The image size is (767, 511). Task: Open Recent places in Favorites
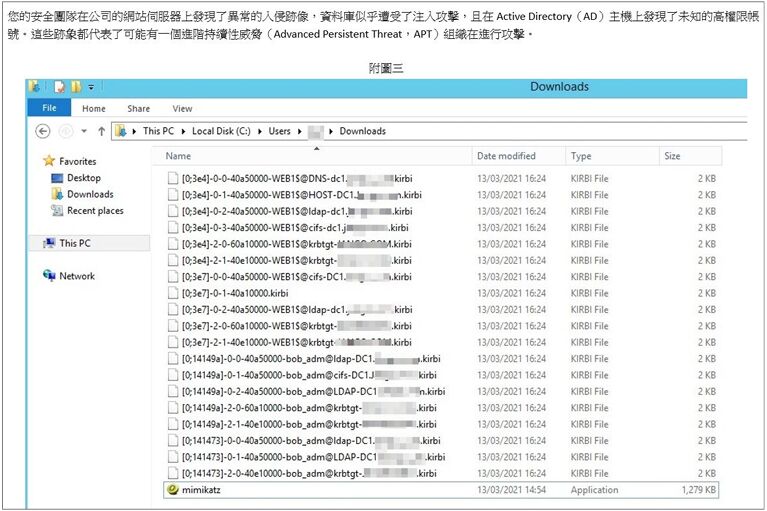(95, 211)
